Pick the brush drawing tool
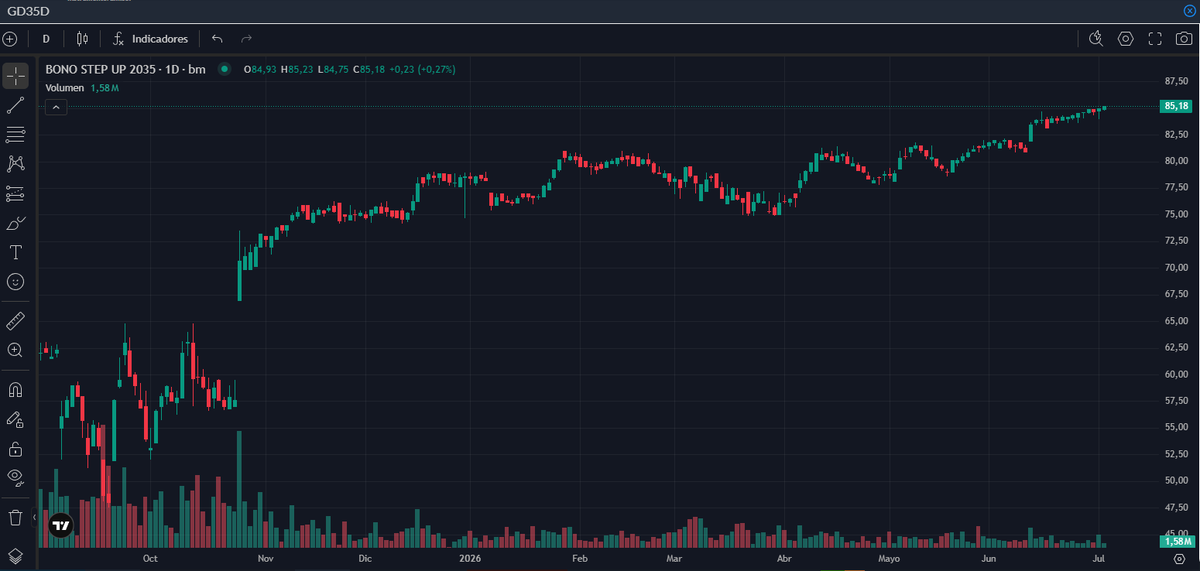This screenshot has height=571, width=1200. pos(15,222)
